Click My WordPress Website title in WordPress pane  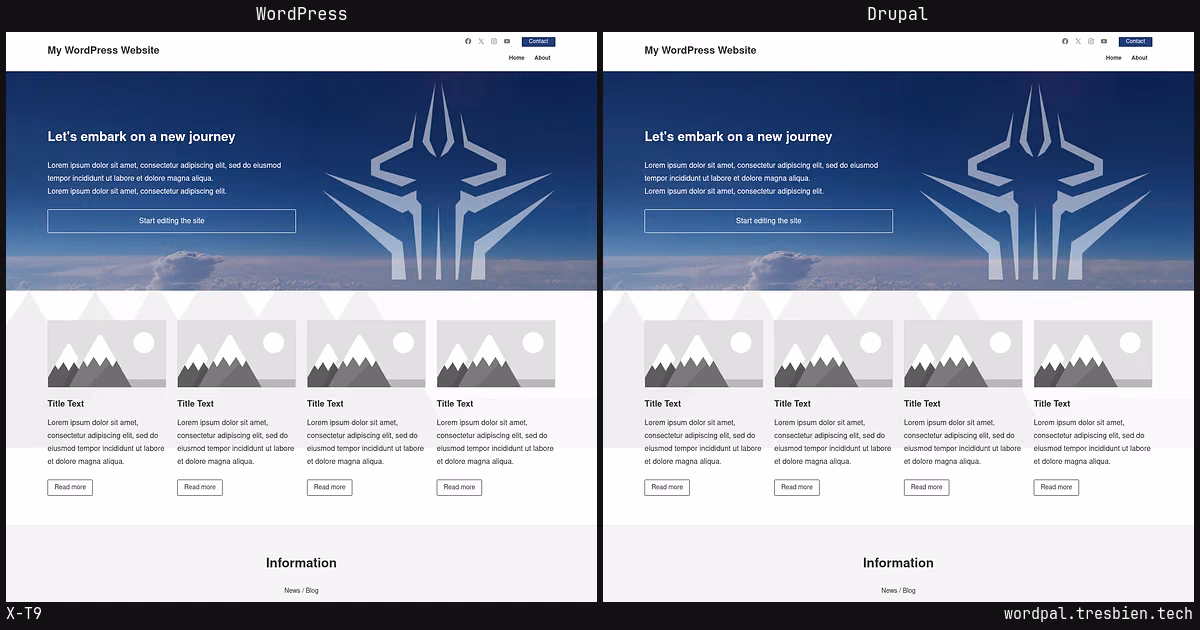tap(103, 50)
